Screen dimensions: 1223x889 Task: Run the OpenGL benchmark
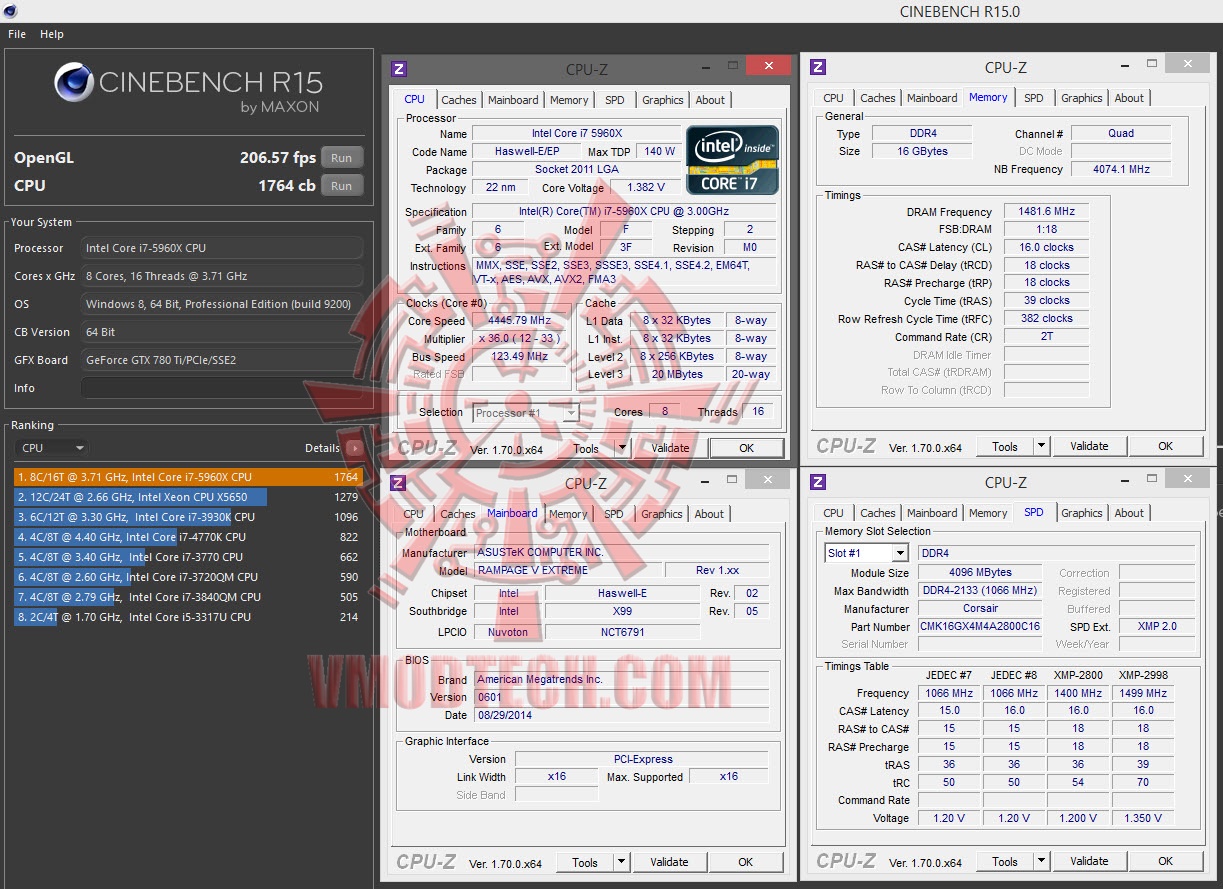coord(342,157)
